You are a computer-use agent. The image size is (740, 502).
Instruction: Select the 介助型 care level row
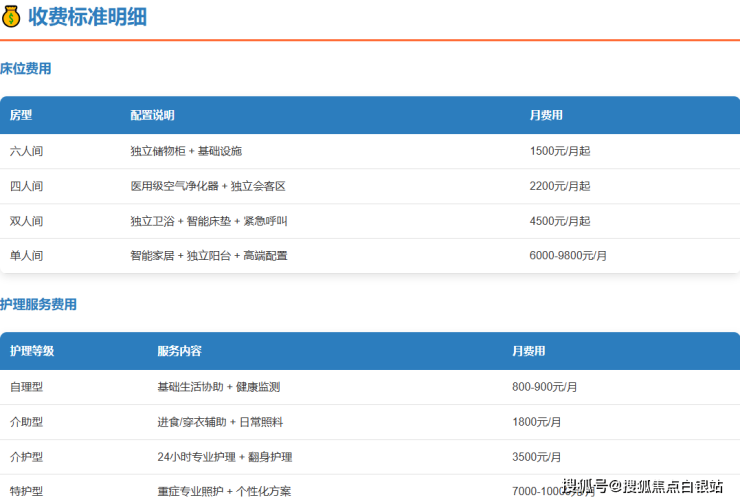point(27,422)
